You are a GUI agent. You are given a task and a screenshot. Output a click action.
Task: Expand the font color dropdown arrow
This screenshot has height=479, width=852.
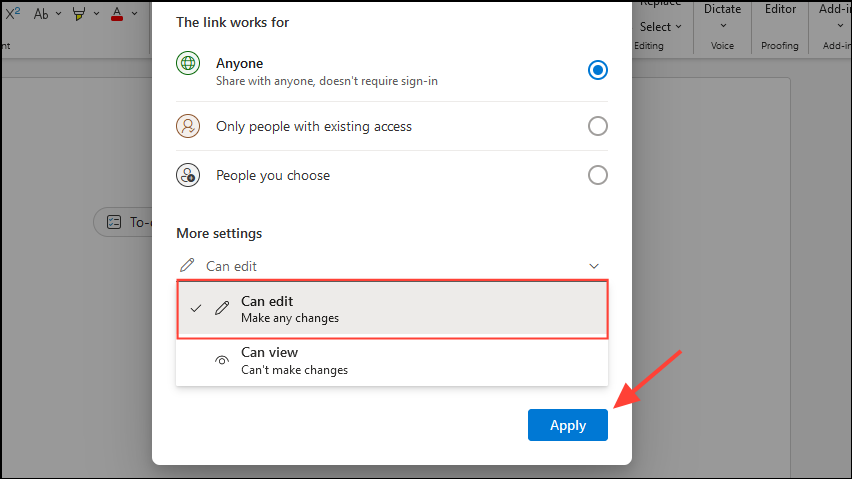click(135, 14)
